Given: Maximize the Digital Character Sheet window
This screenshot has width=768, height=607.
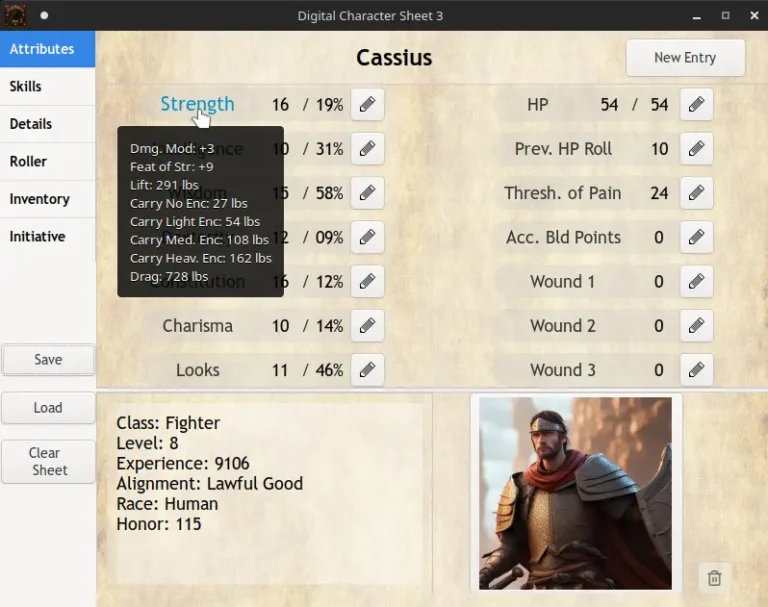Looking at the screenshot, I should pyautogui.click(x=725, y=16).
